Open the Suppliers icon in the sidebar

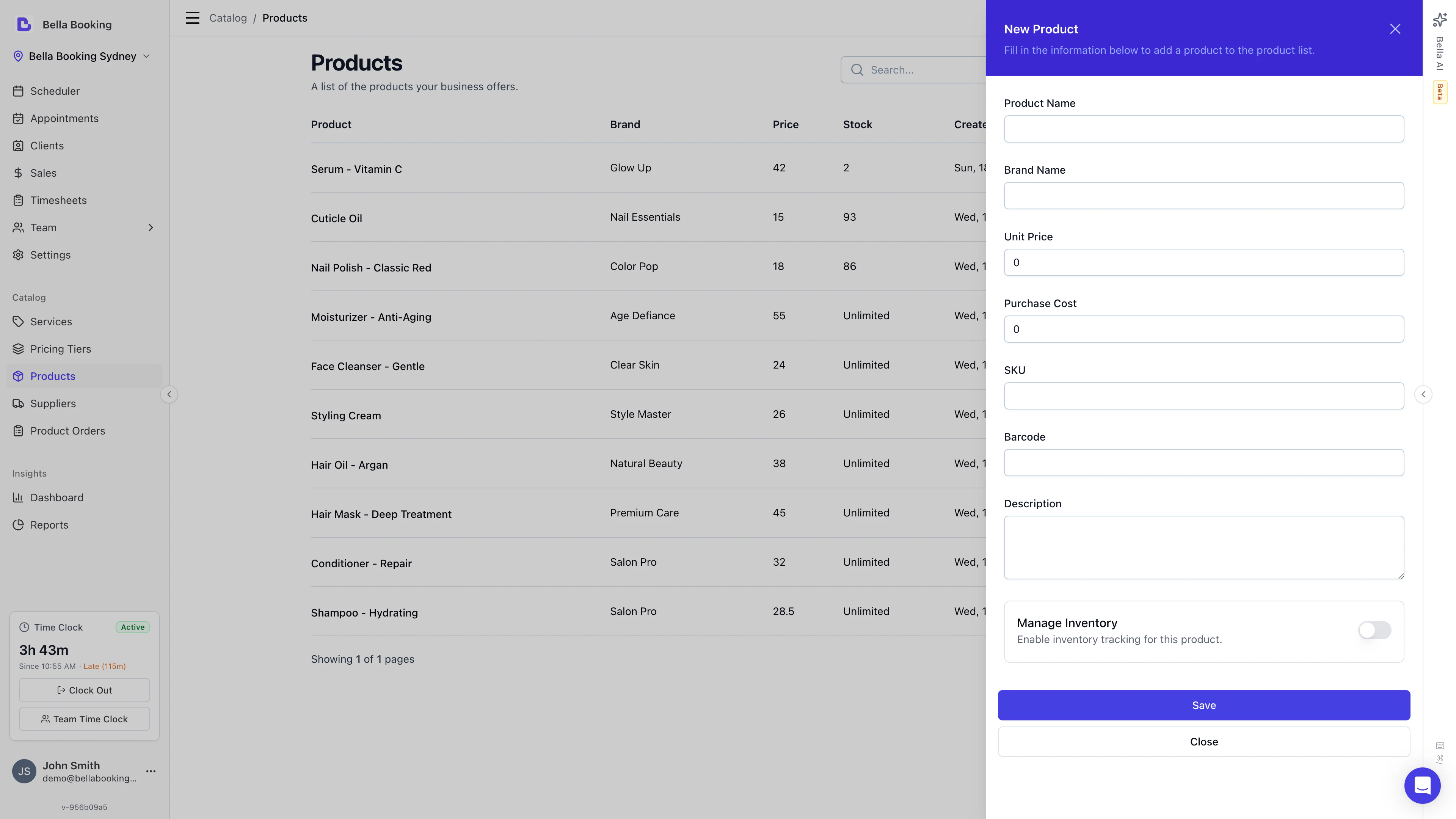(x=19, y=403)
